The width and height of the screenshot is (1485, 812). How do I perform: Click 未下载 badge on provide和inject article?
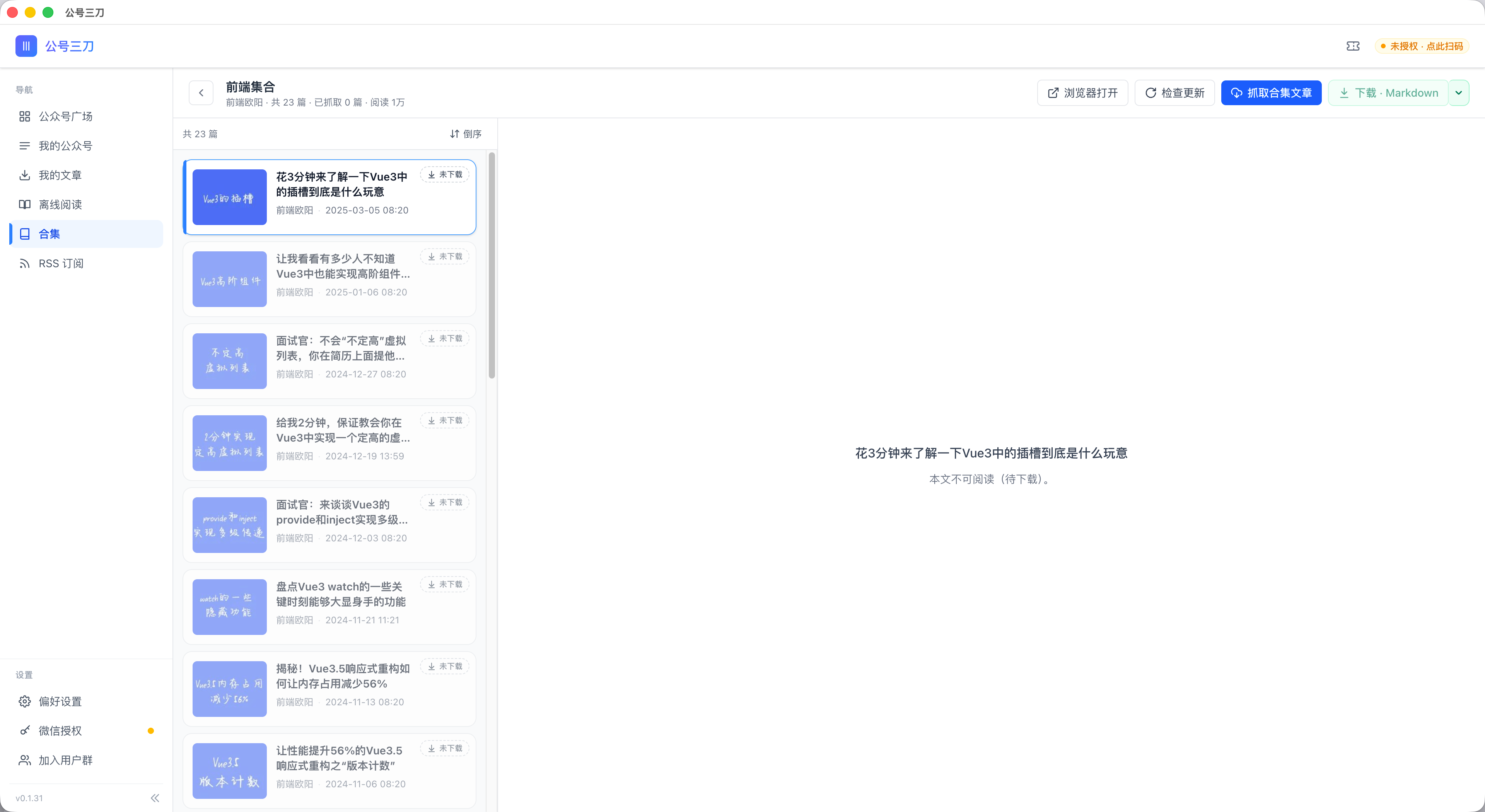(444, 503)
